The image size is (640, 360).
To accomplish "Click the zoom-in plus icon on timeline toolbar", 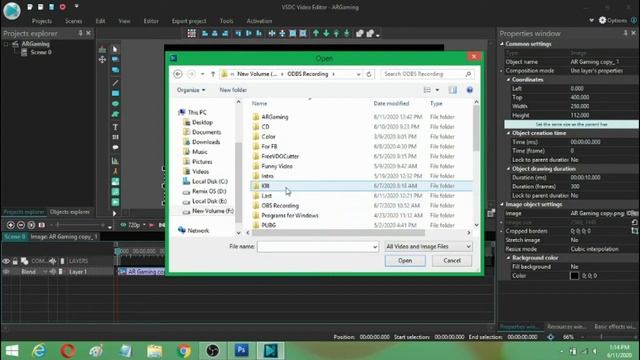I will point(11,225).
